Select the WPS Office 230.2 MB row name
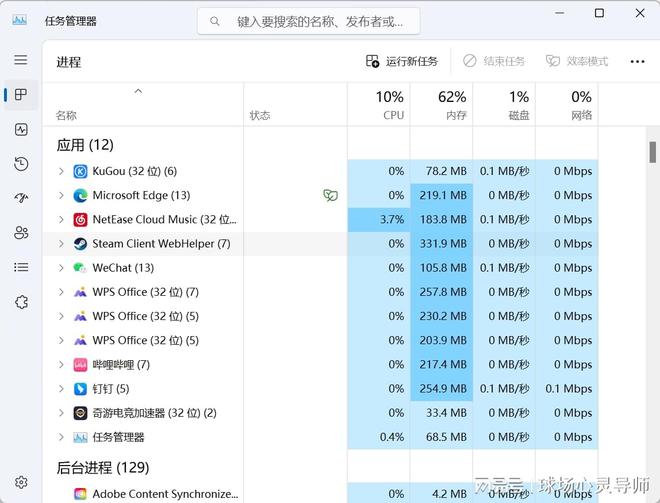Image resolution: width=660 pixels, height=503 pixels. 146,317
